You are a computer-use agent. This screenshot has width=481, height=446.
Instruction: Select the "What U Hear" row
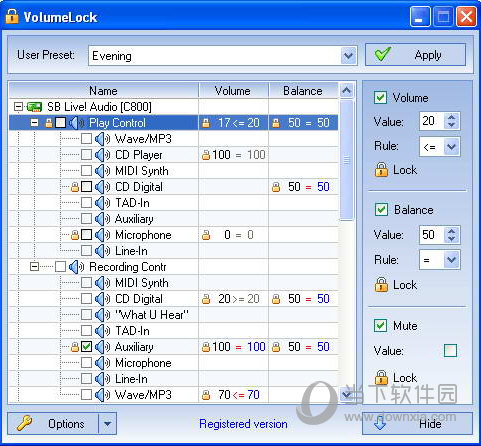click(173, 315)
